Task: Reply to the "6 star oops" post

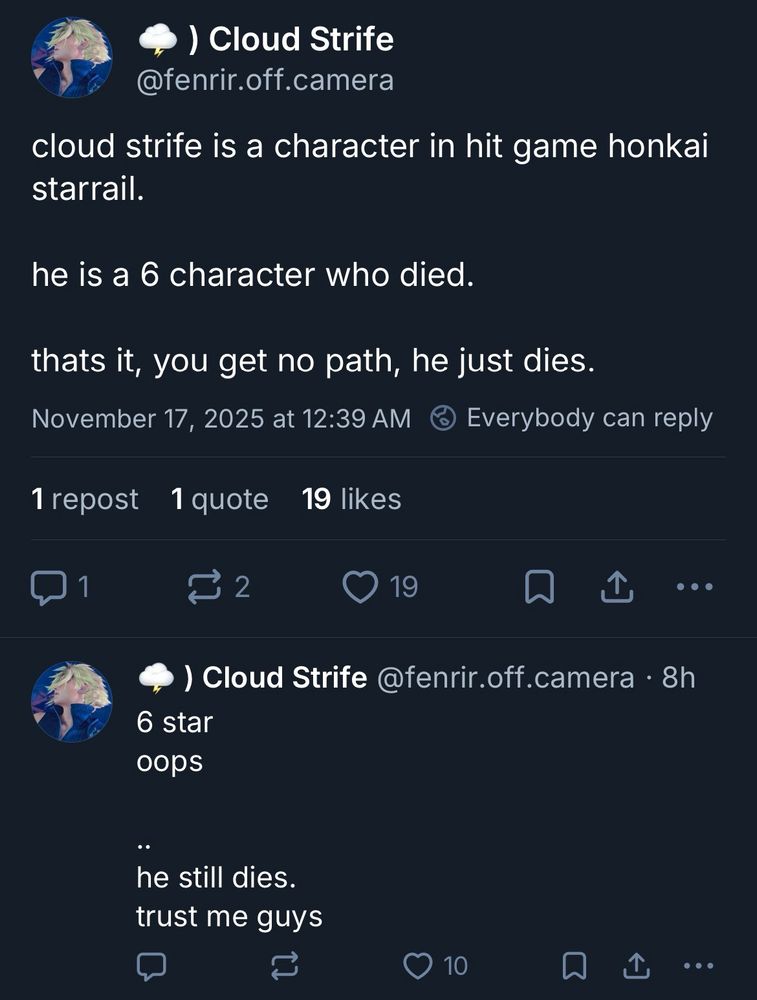Action: click(x=151, y=965)
